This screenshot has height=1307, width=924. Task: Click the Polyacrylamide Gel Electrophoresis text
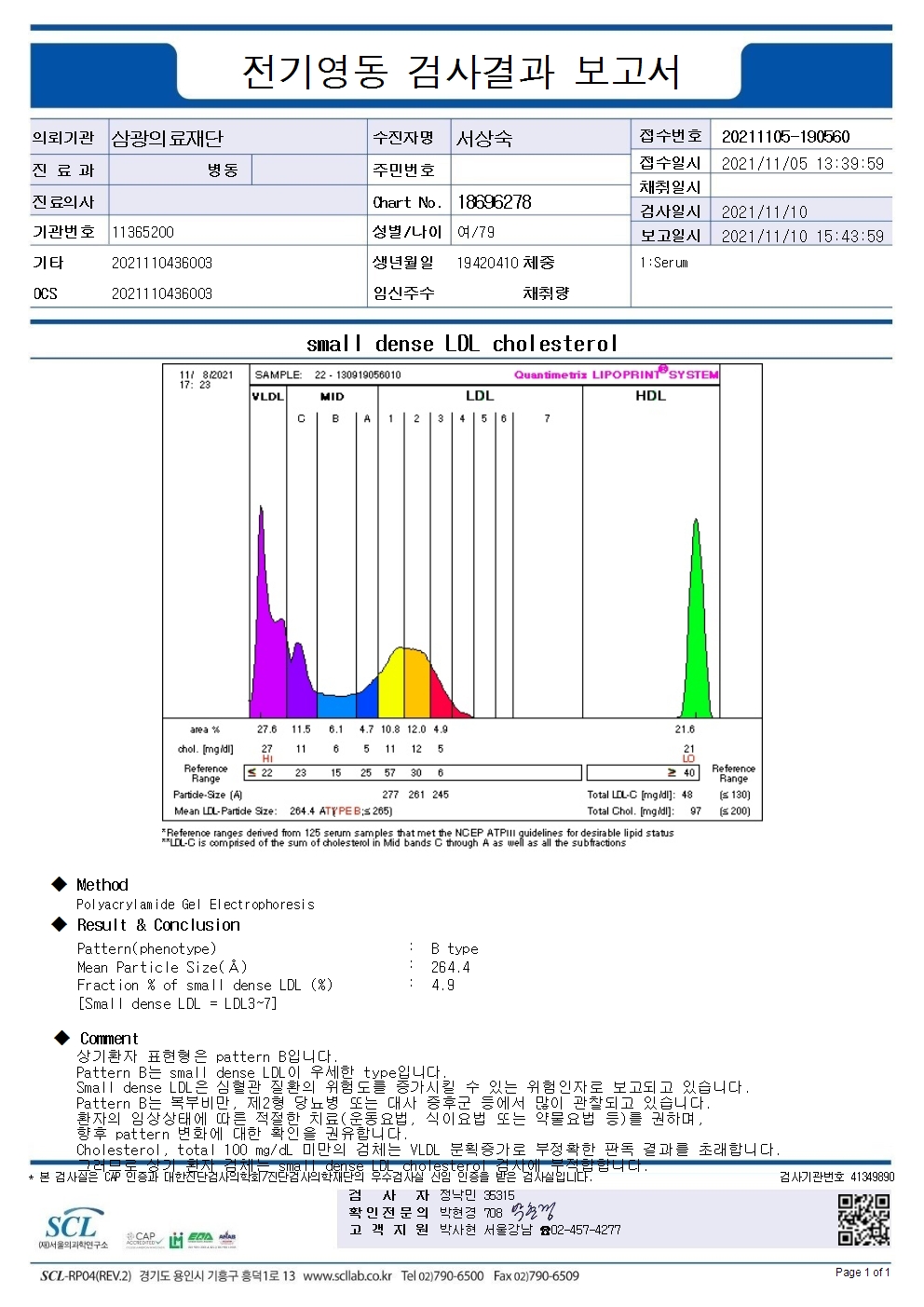point(196,905)
